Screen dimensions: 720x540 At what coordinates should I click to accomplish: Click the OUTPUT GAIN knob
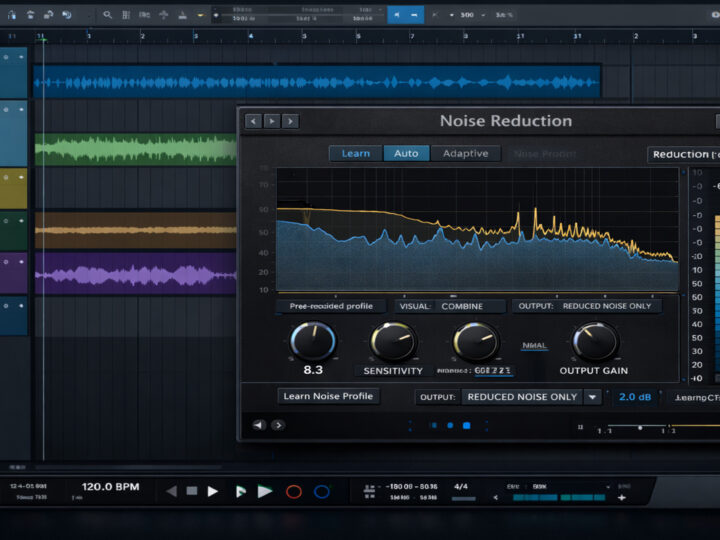click(x=595, y=342)
